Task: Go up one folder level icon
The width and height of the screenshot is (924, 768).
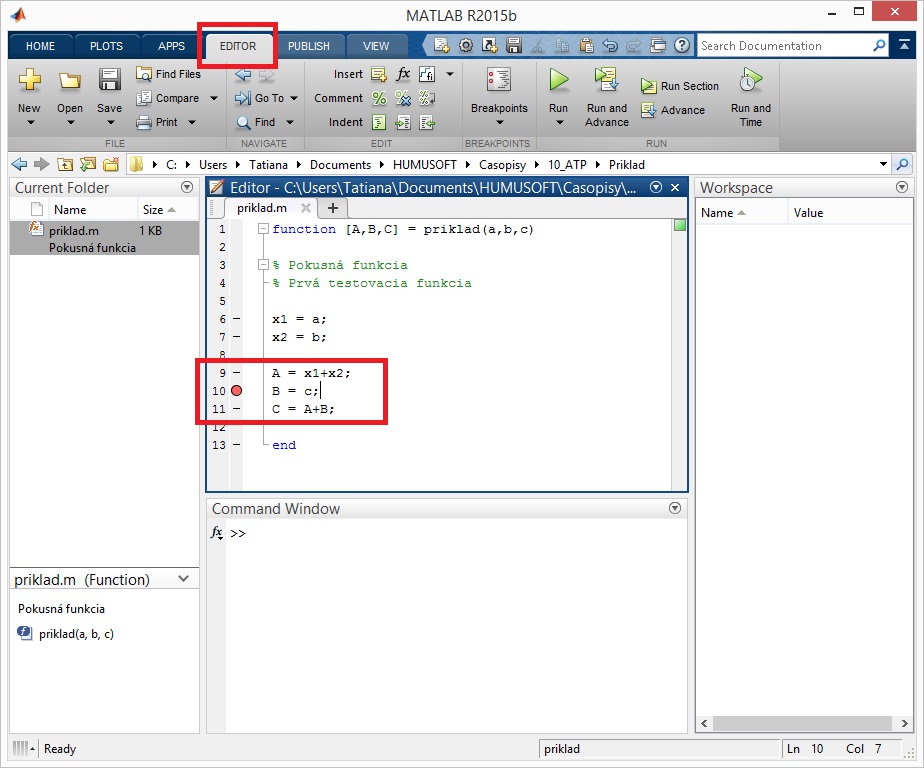Action: (65, 164)
